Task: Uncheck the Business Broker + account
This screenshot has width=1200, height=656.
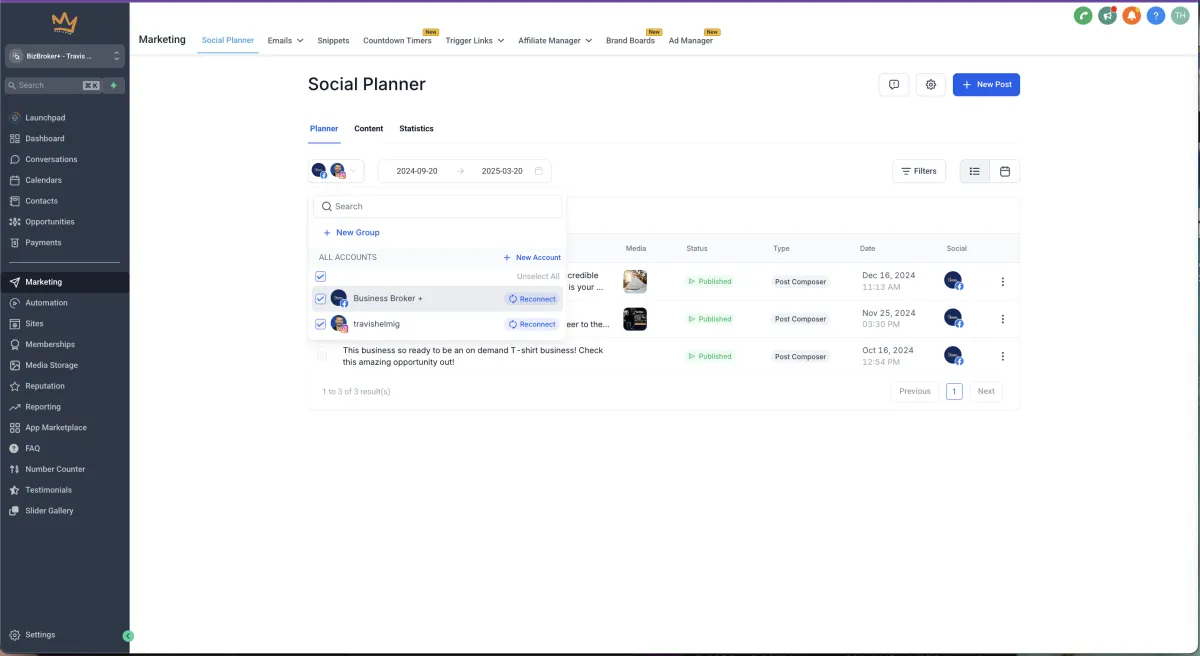Action: point(321,299)
